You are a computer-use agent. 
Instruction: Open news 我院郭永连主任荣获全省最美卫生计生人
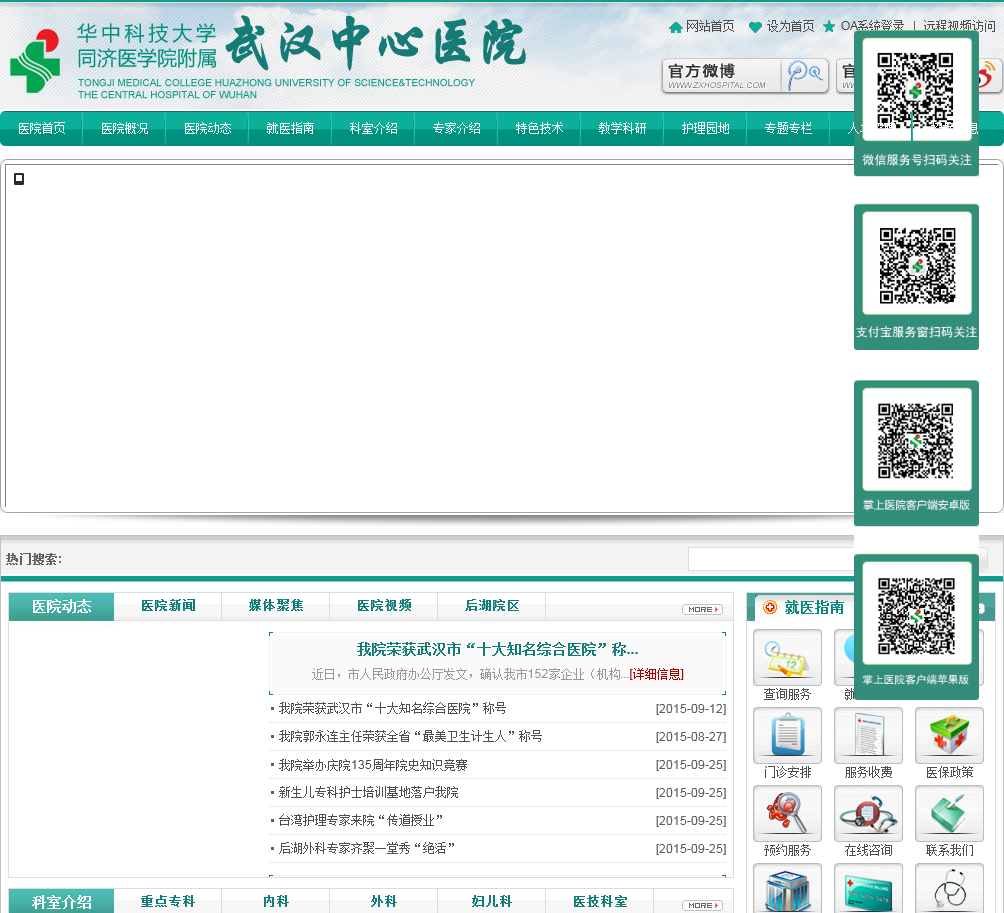click(410, 736)
